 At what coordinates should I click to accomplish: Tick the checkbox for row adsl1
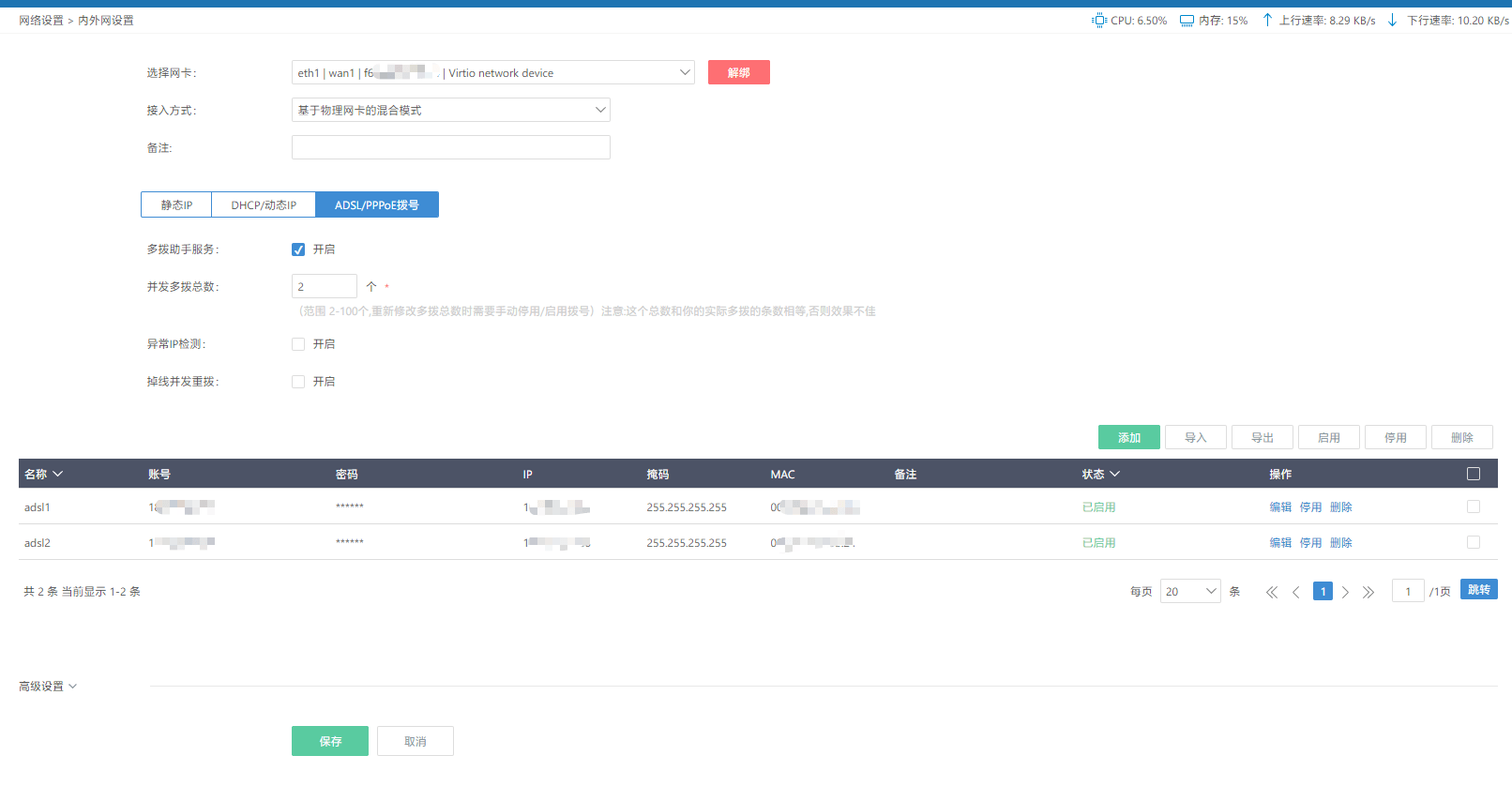click(x=1474, y=506)
